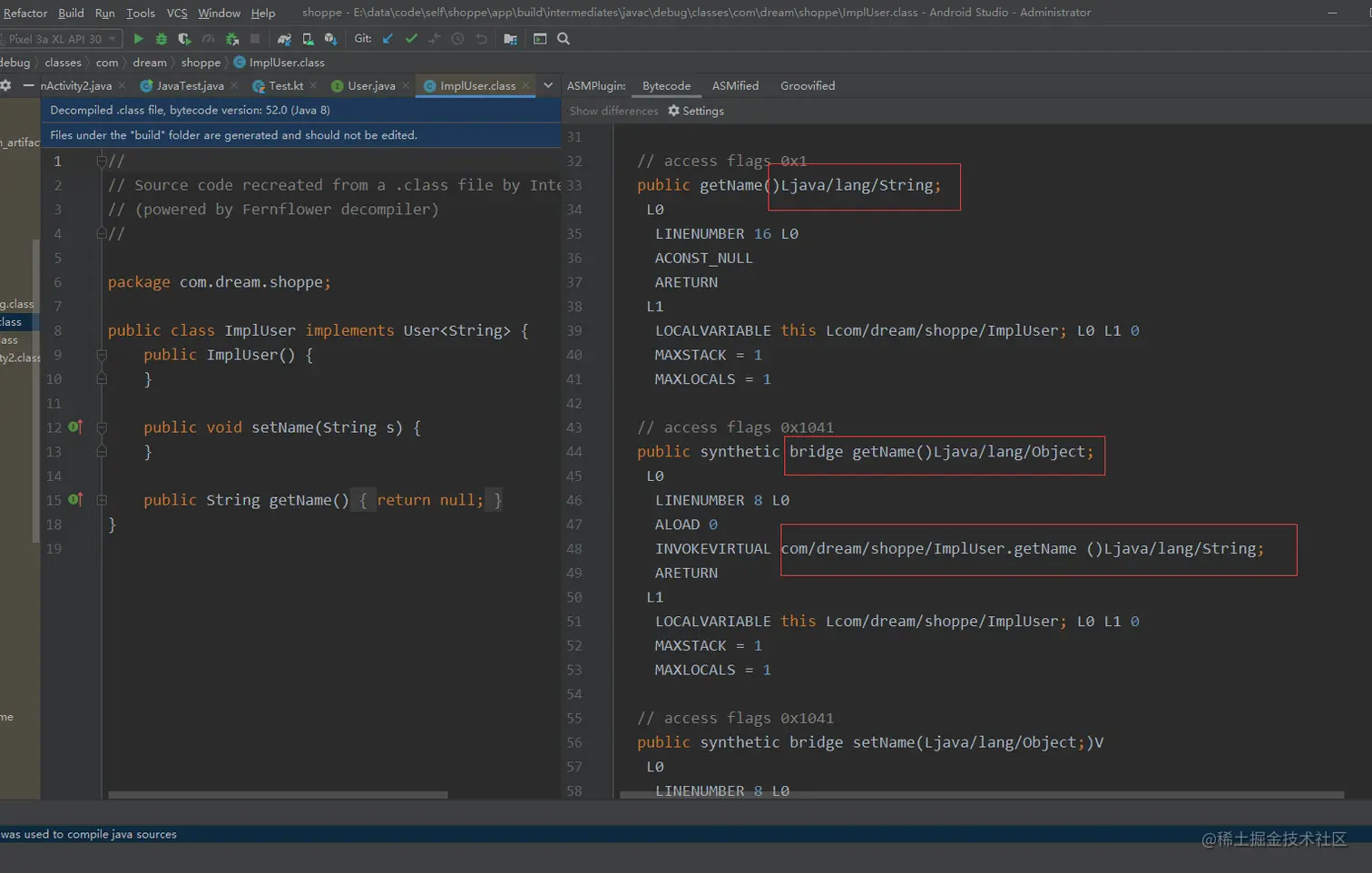The height and width of the screenshot is (873, 1372).
Task: Fold the ImplUser constructor at line 9
Action: click(x=102, y=355)
